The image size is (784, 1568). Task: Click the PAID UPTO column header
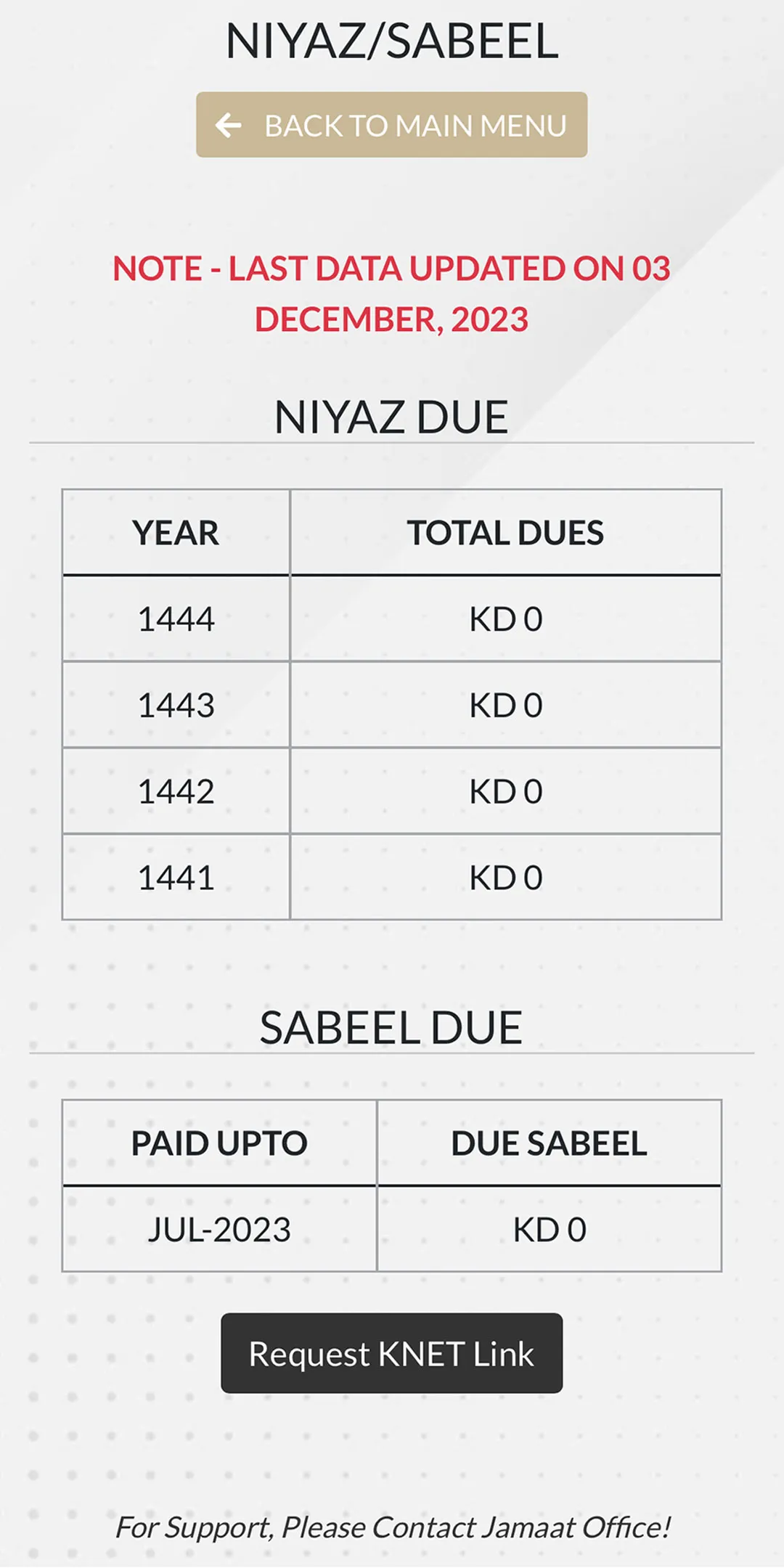pos(219,1143)
